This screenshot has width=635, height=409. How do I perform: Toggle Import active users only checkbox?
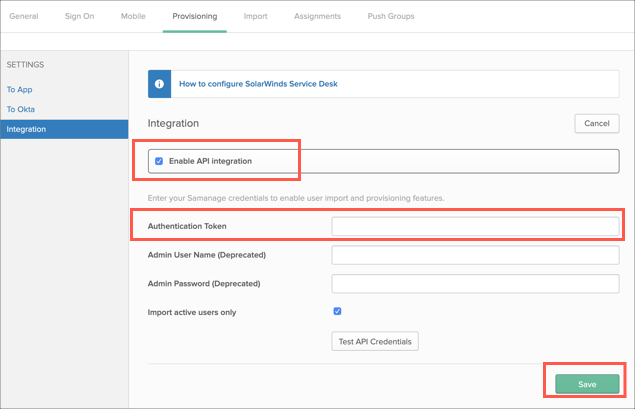[x=337, y=312]
